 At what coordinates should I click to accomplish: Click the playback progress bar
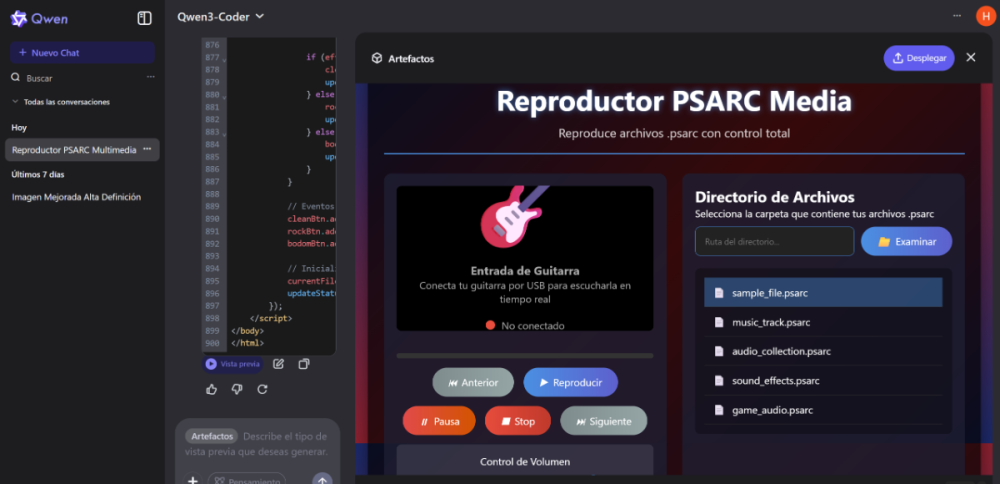524,355
